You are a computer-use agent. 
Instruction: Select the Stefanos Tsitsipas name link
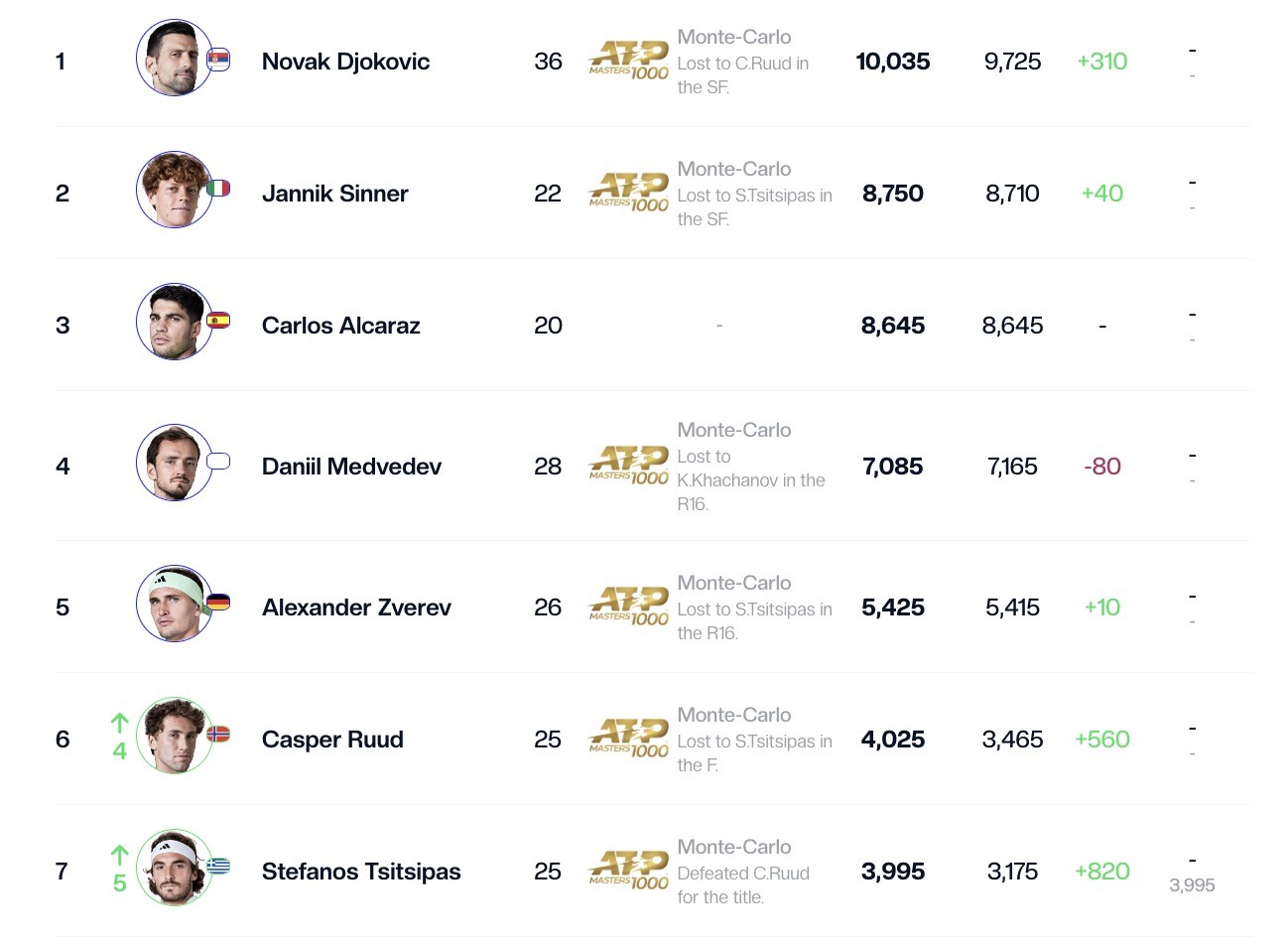(361, 872)
